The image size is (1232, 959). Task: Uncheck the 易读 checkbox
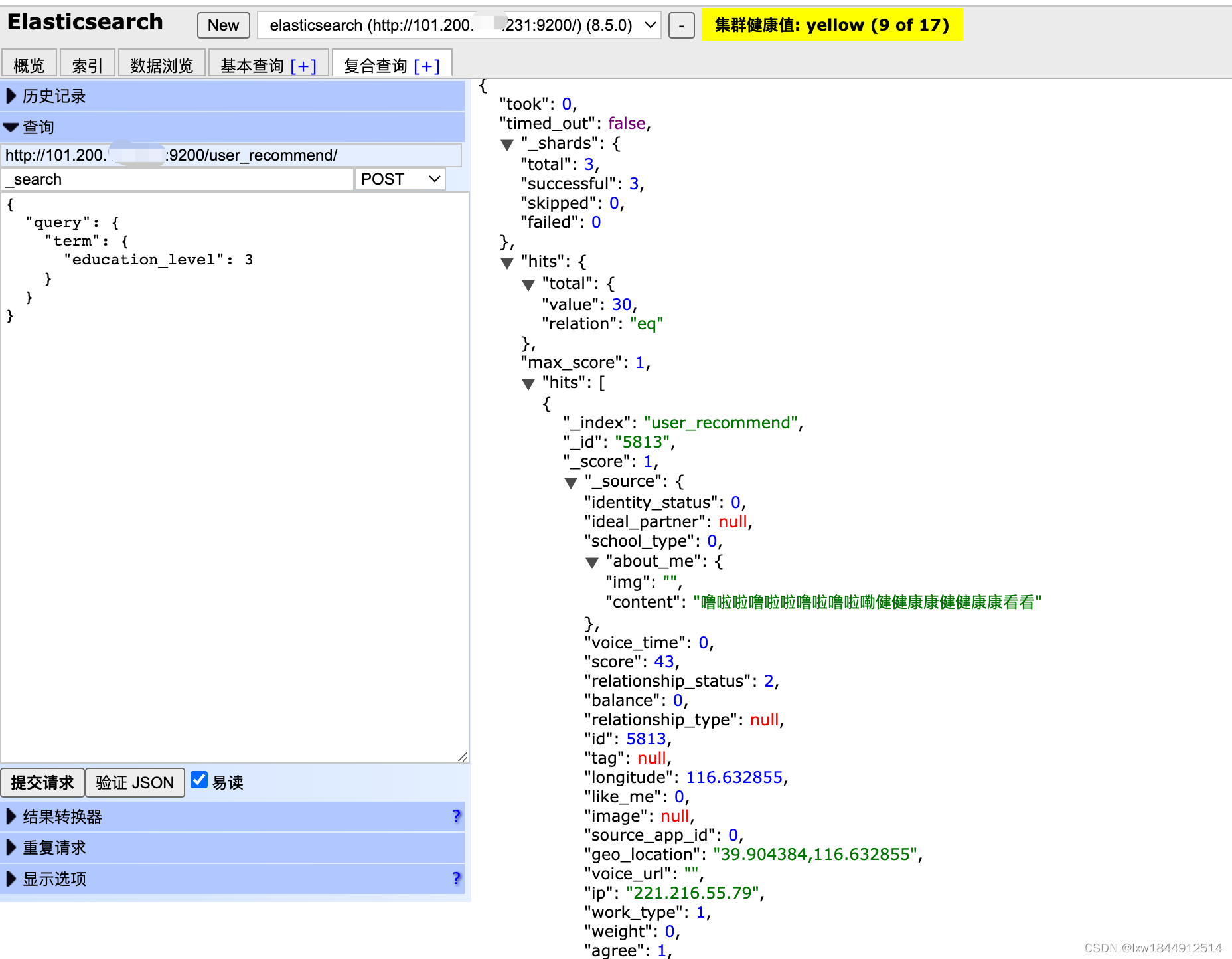(x=198, y=779)
